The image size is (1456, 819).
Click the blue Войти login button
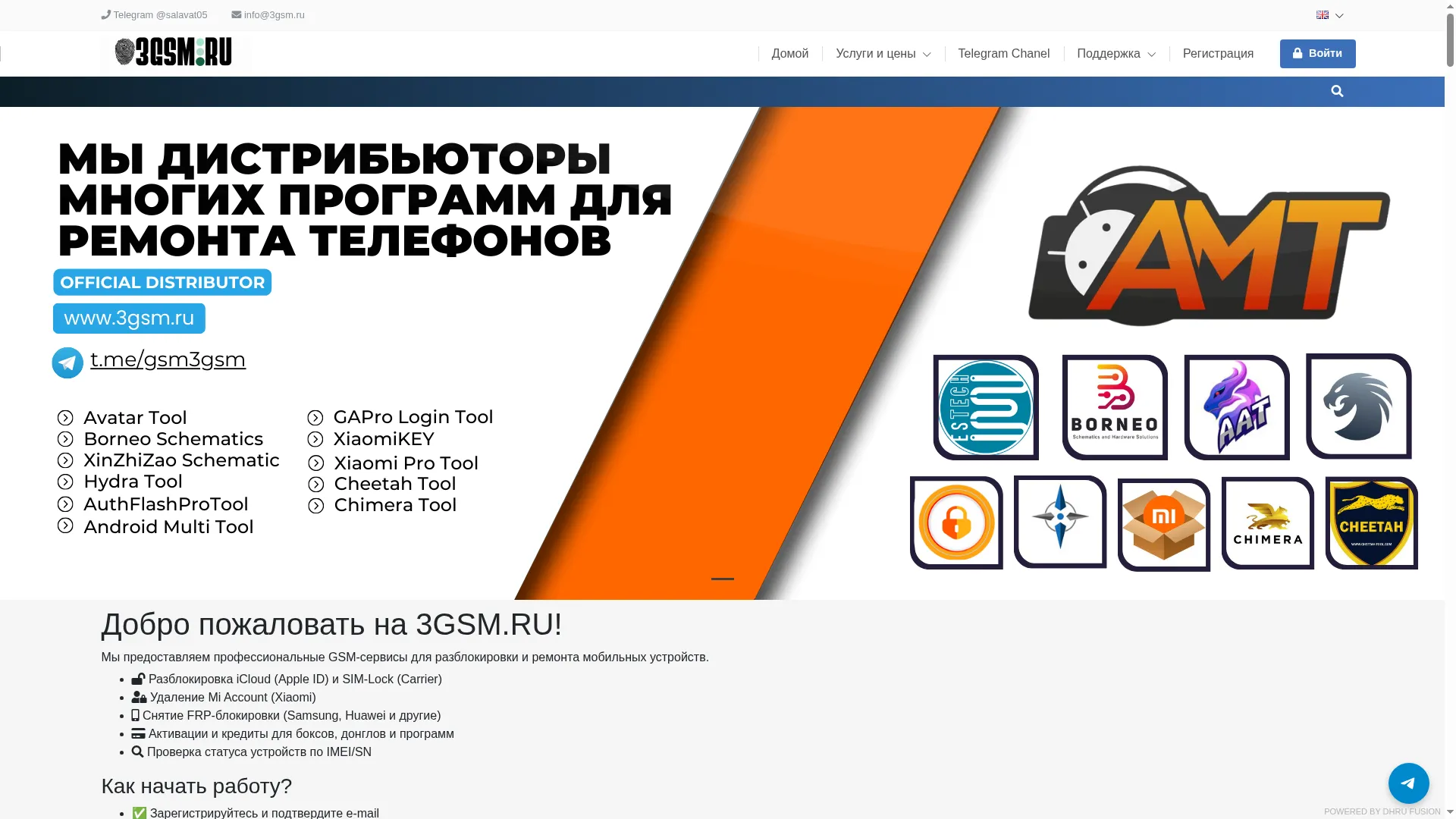pos(1317,54)
